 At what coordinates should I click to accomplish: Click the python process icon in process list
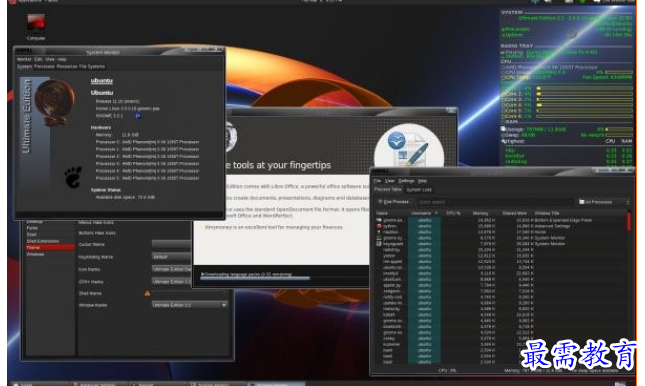[379, 226]
